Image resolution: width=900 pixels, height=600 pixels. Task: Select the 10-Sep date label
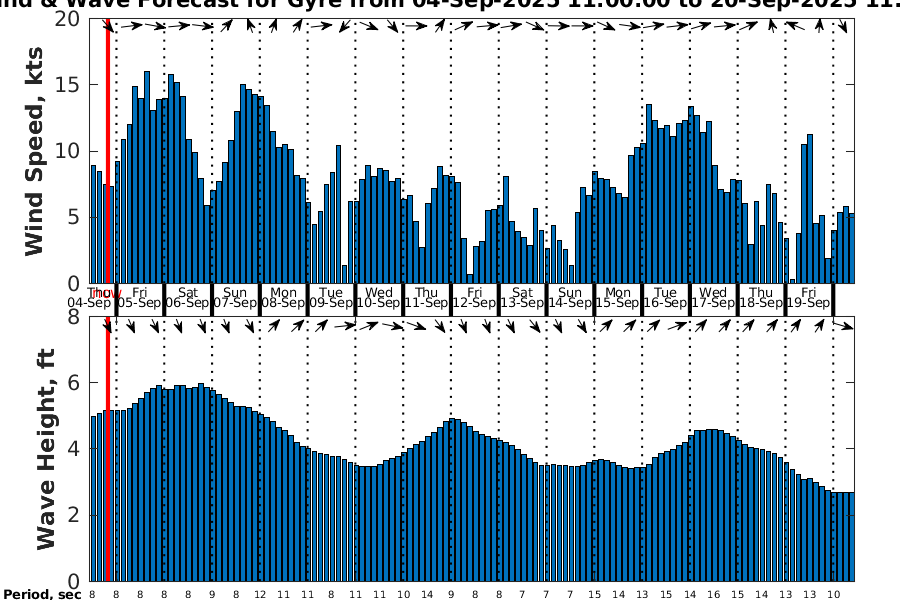point(379,303)
